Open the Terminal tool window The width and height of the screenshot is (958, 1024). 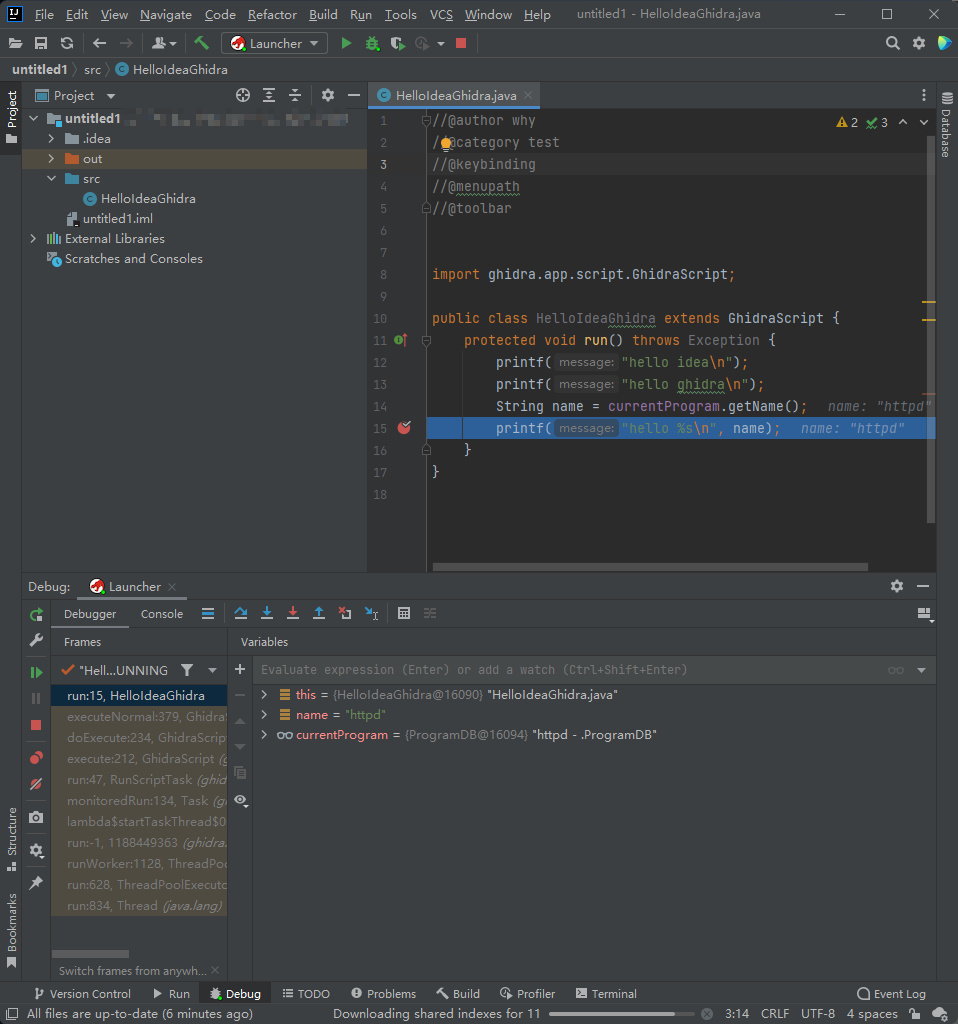coord(605,993)
